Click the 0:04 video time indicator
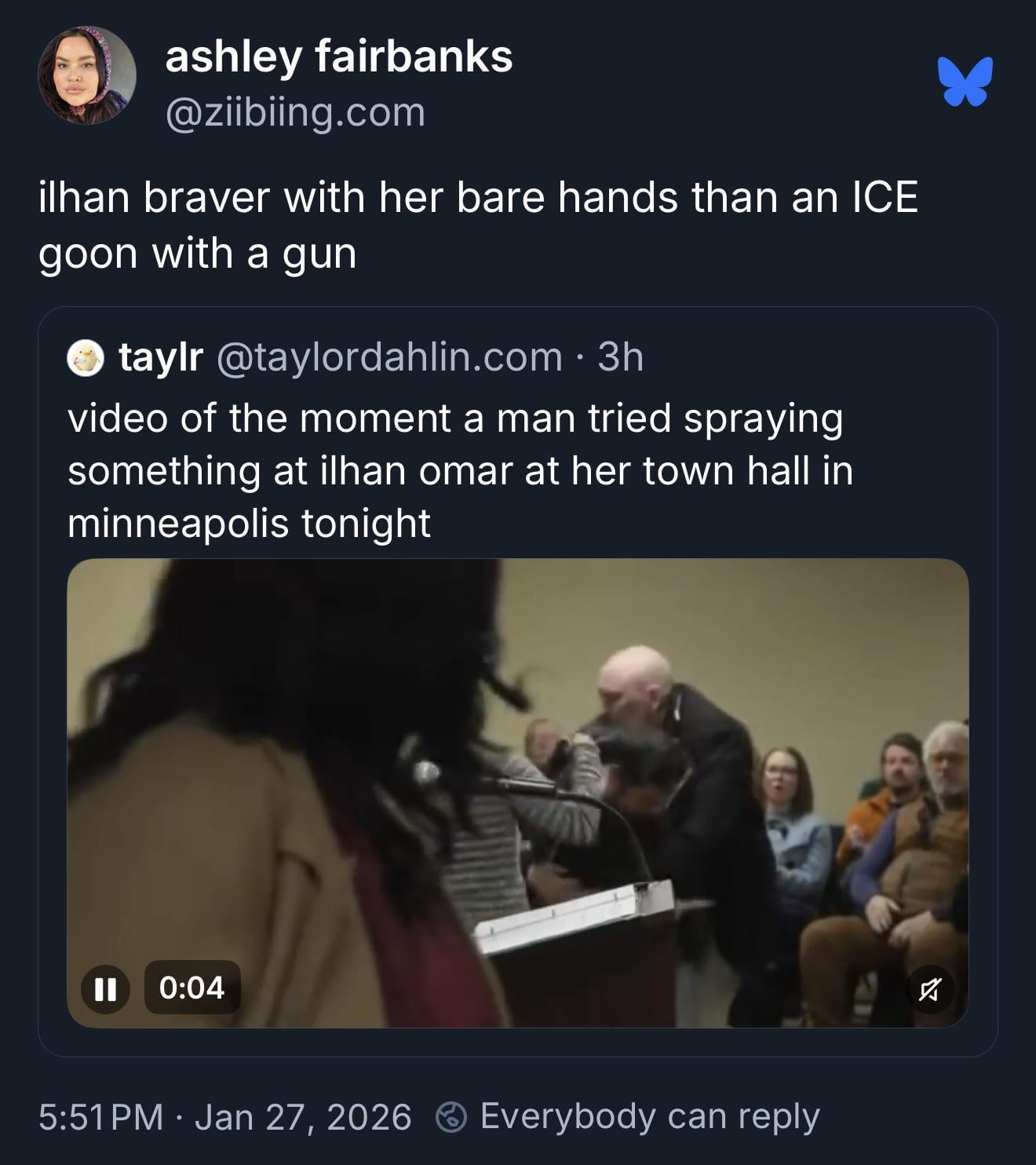Screen dimensions: 1036x1165 pyautogui.click(x=192, y=988)
